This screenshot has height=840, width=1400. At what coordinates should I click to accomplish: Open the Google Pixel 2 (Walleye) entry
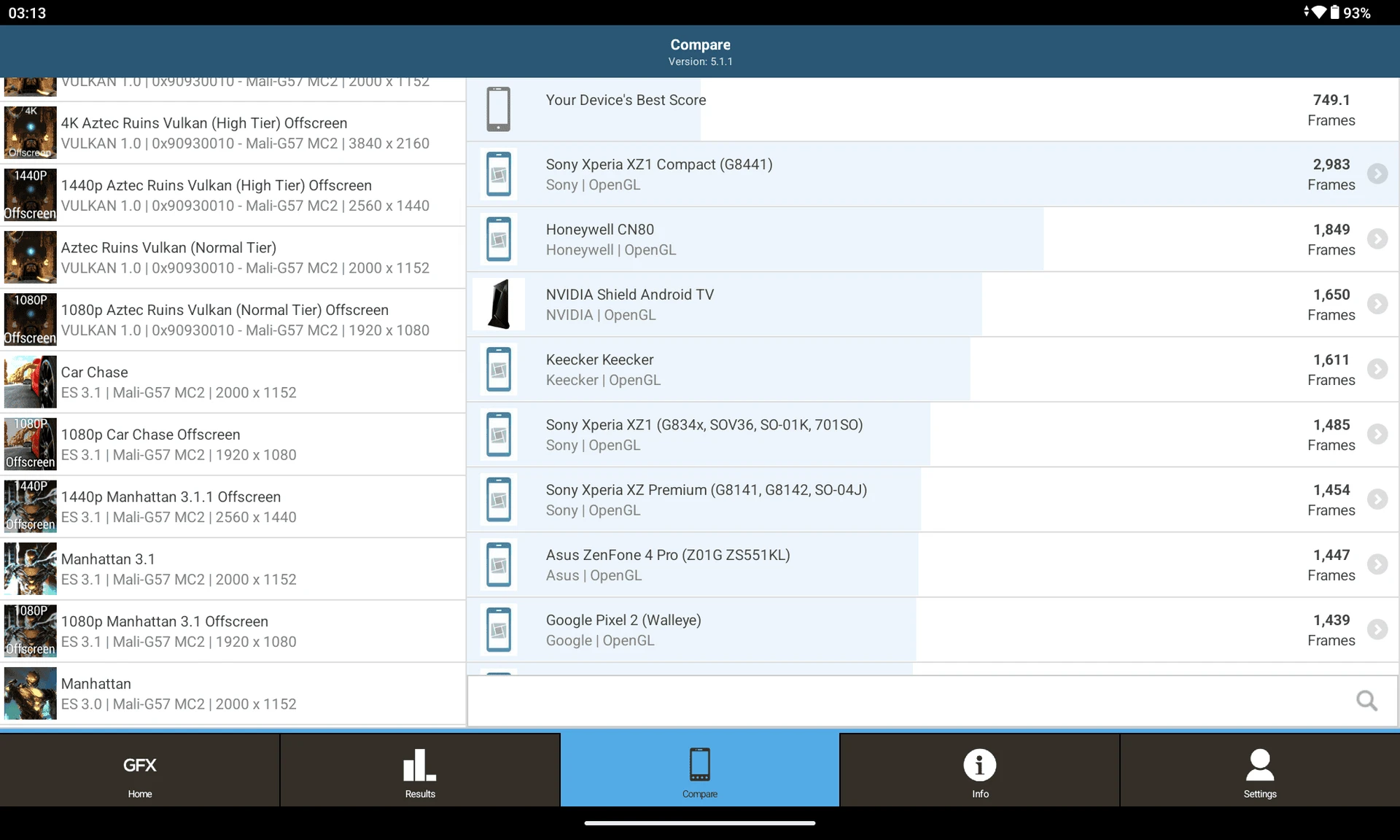tap(933, 630)
